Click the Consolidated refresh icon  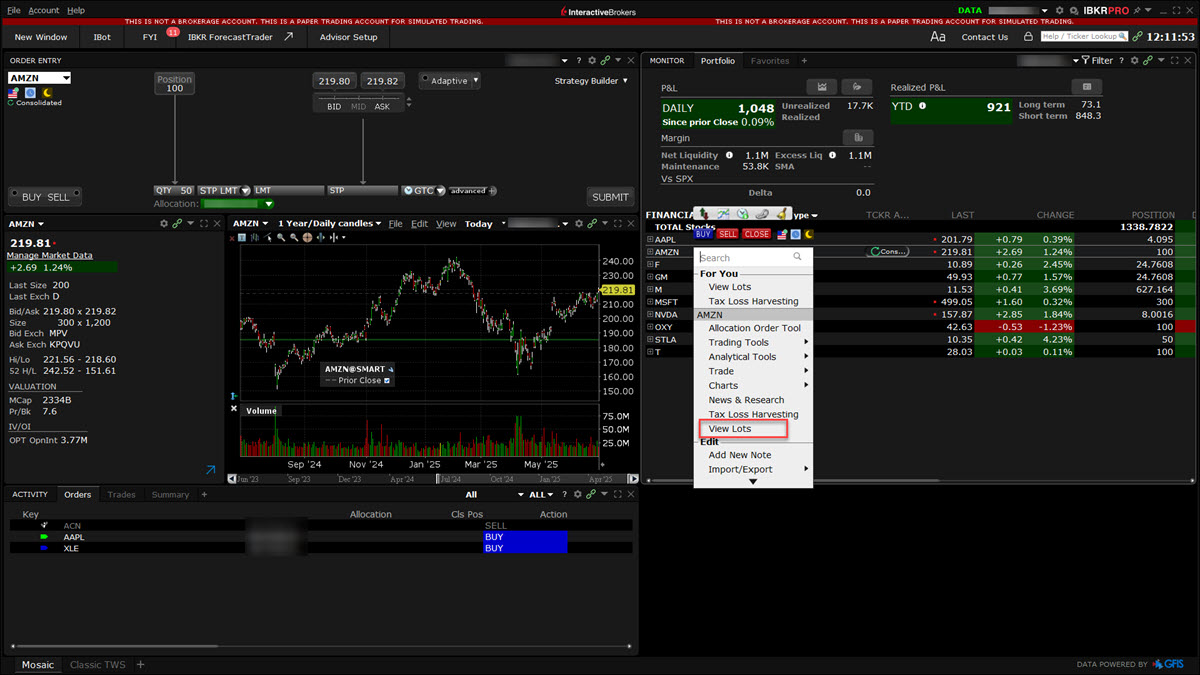tap(10, 103)
